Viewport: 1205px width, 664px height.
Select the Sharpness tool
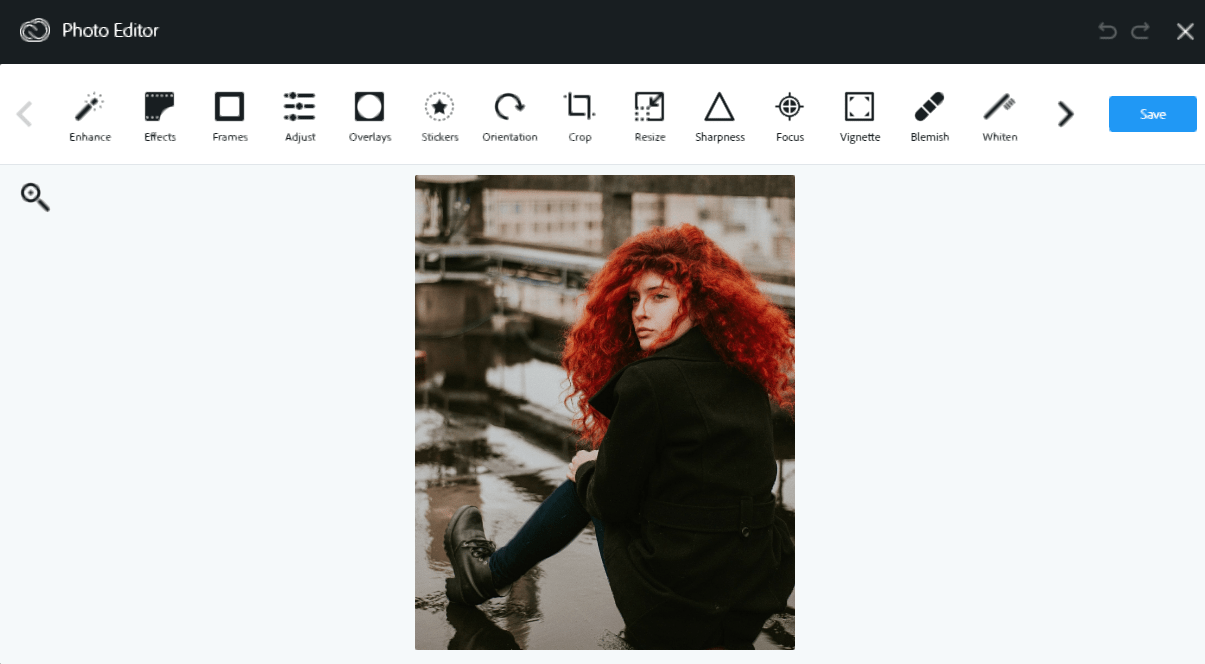(719, 113)
